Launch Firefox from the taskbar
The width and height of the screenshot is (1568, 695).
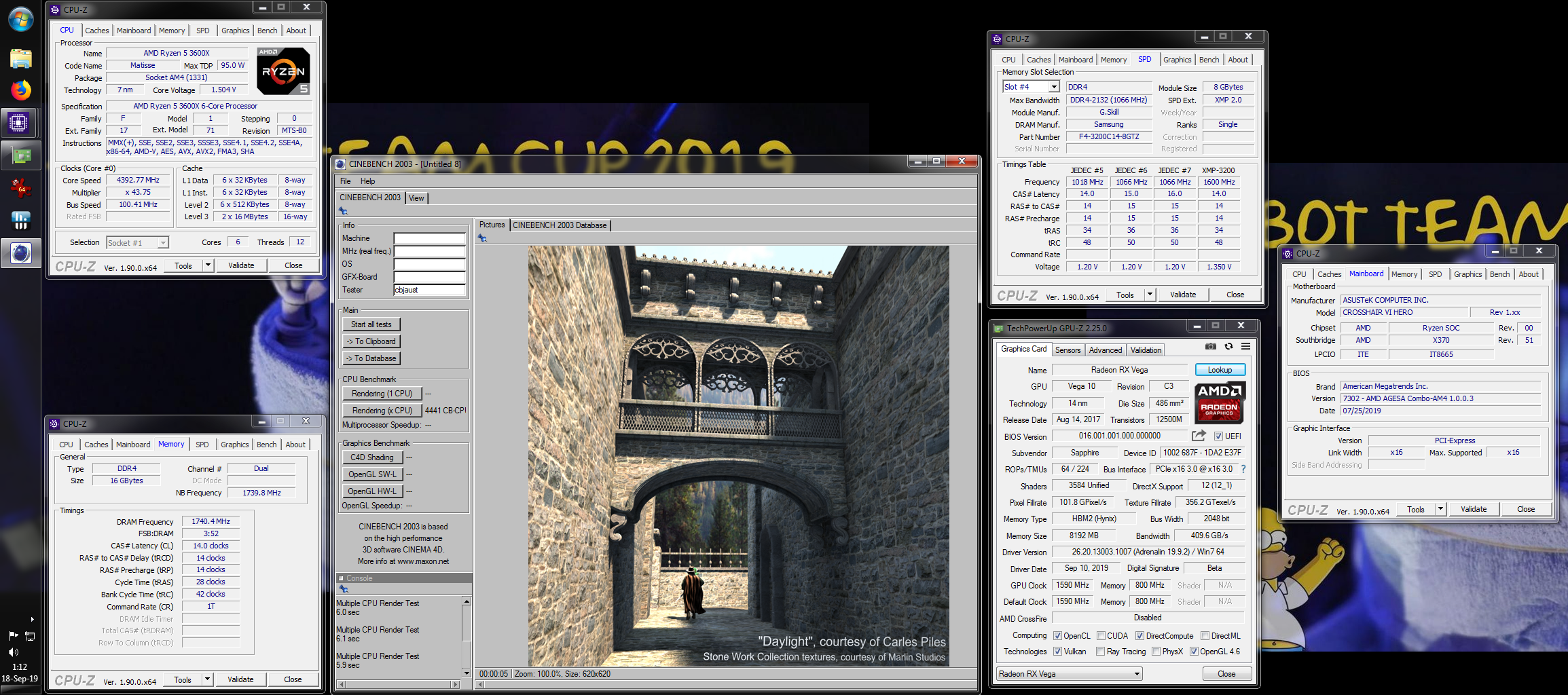coord(20,90)
